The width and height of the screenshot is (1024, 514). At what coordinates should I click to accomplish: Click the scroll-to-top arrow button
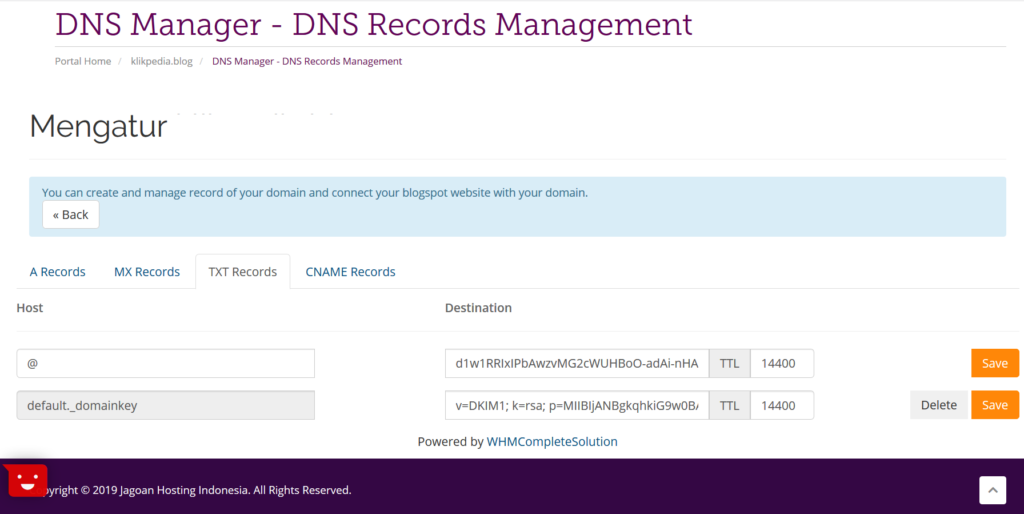[991, 489]
